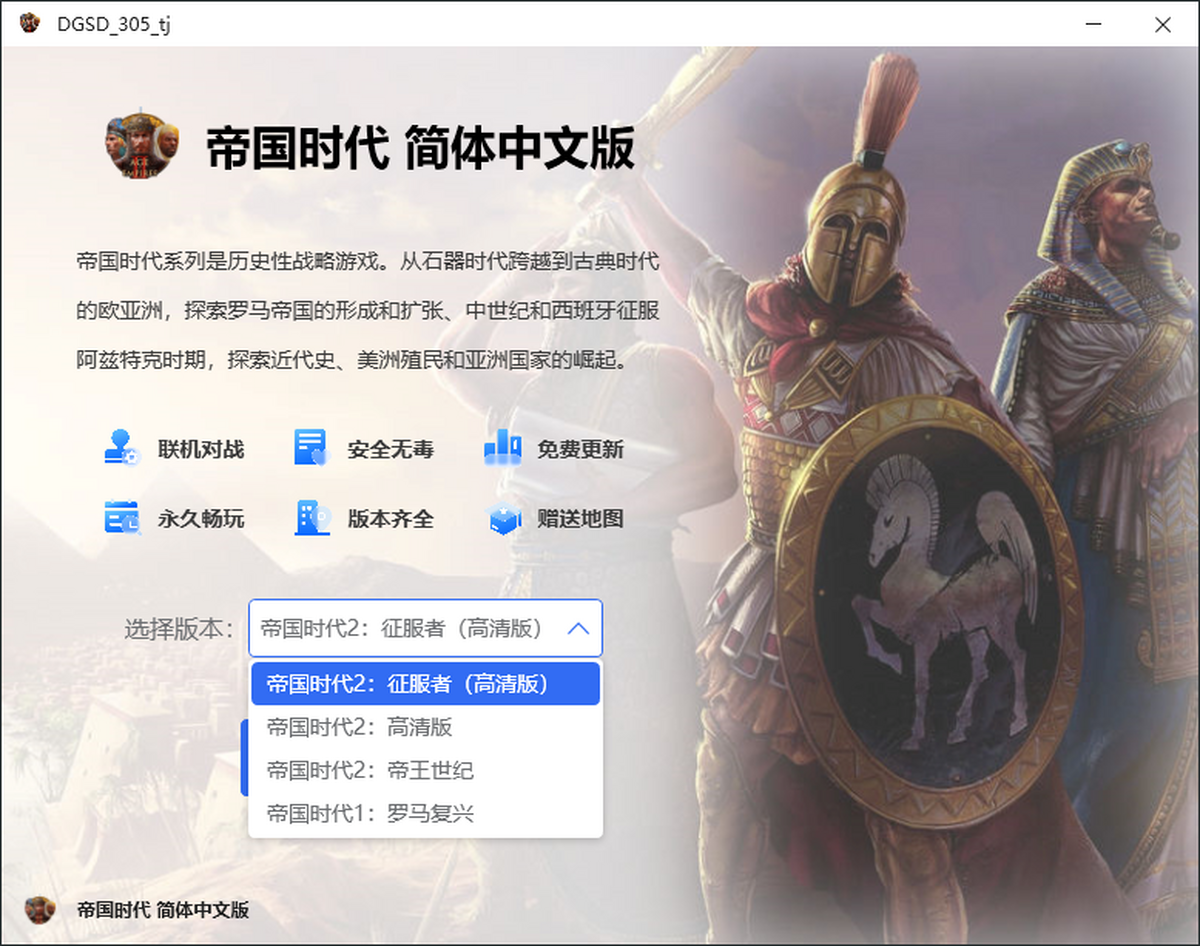Viewport: 1200px width, 946px height.
Task: Click the 安全无毒 document shield icon
Action: (310, 448)
